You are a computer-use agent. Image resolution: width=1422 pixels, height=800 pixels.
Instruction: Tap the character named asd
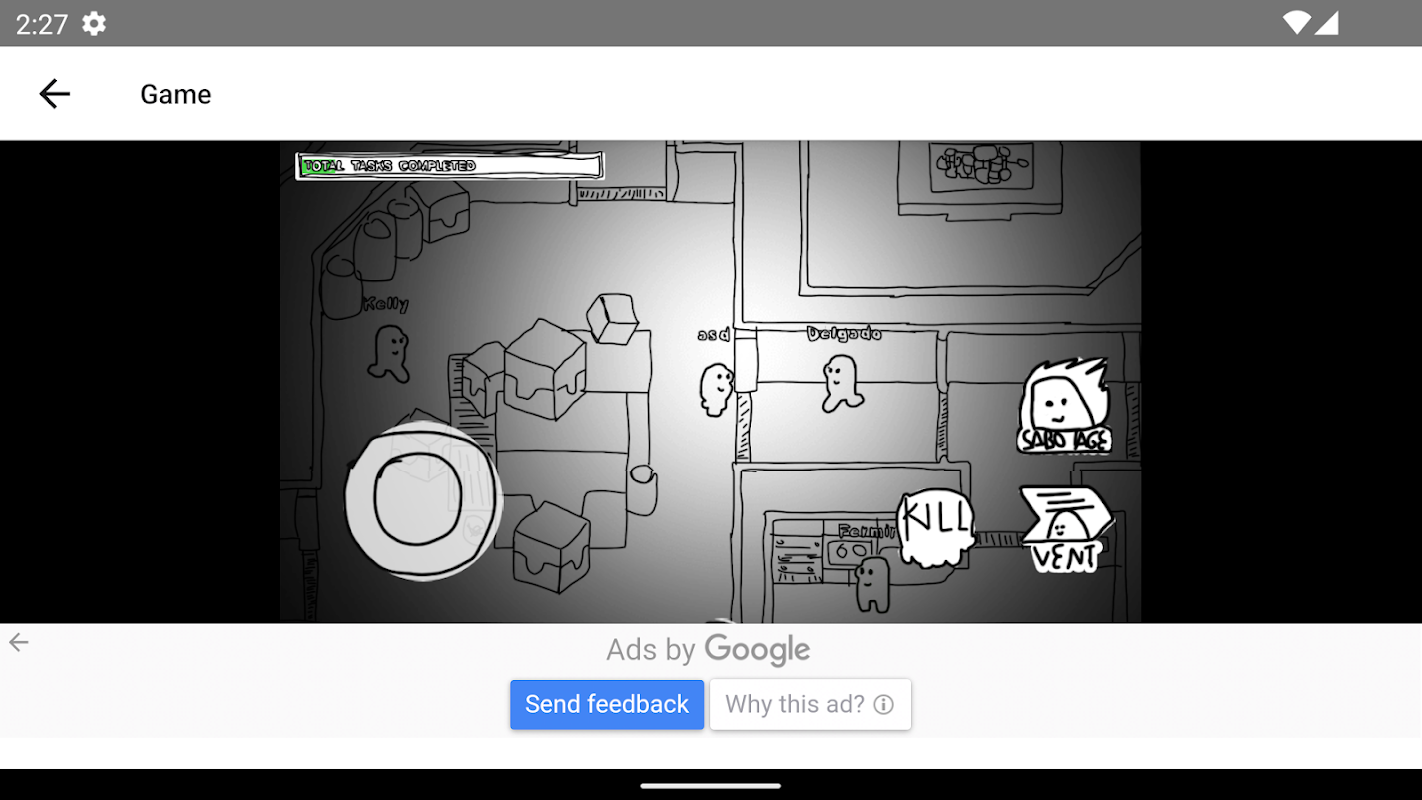[716, 389]
